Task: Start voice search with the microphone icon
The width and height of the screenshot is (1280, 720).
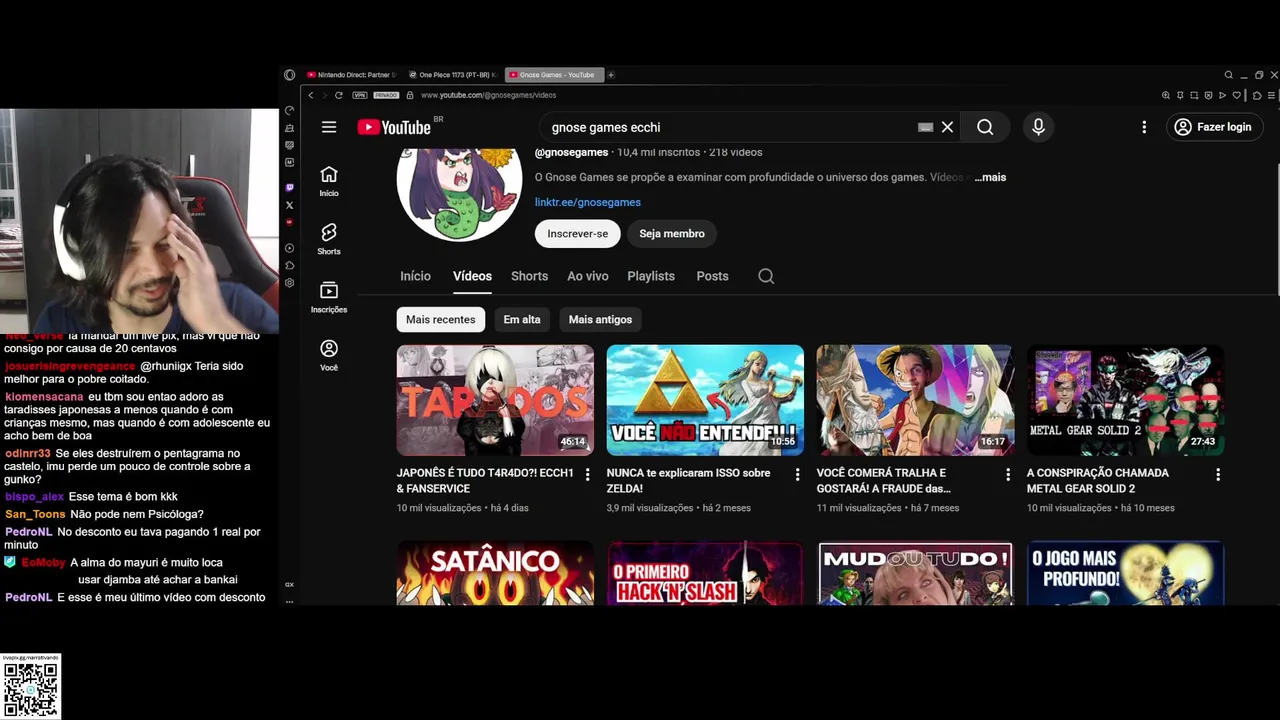Action: [1038, 127]
